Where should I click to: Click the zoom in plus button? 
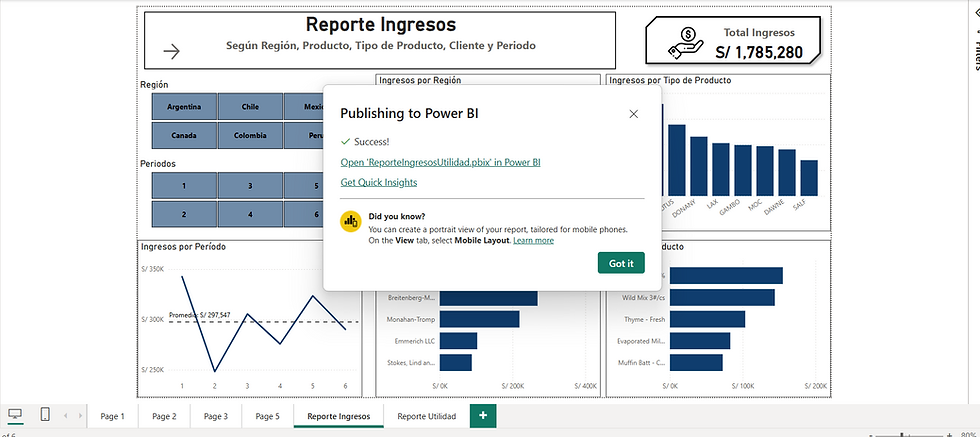click(x=950, y=434)
